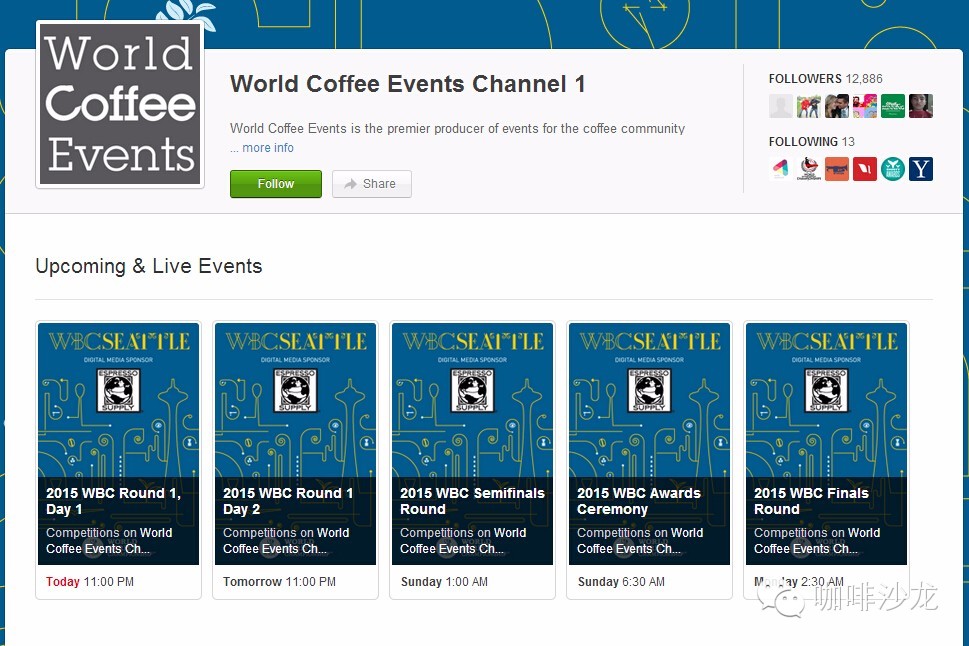Click the last follower avatar photo

pos(921,106)
